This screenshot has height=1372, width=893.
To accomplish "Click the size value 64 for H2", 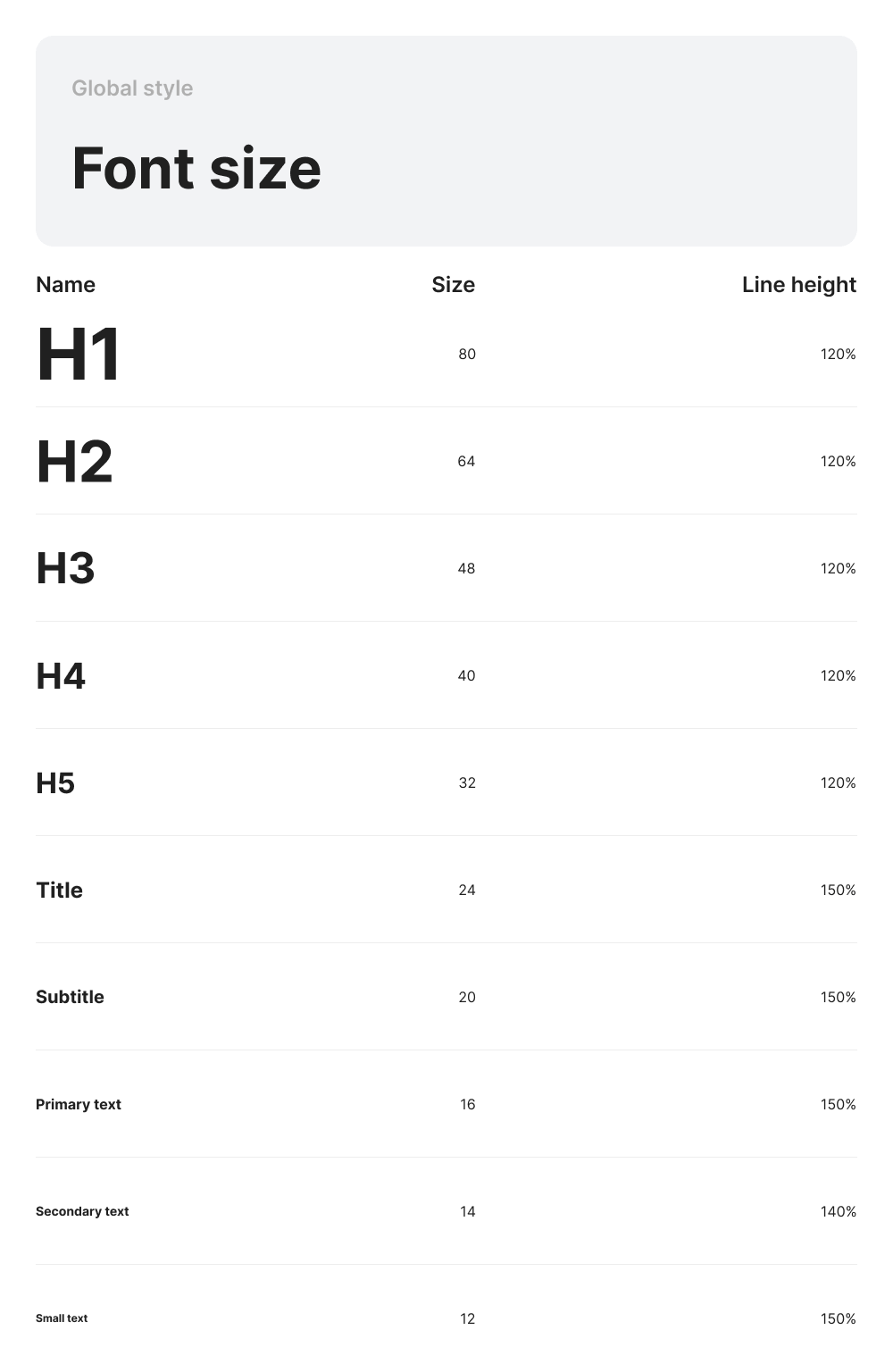I will (466, 461).
